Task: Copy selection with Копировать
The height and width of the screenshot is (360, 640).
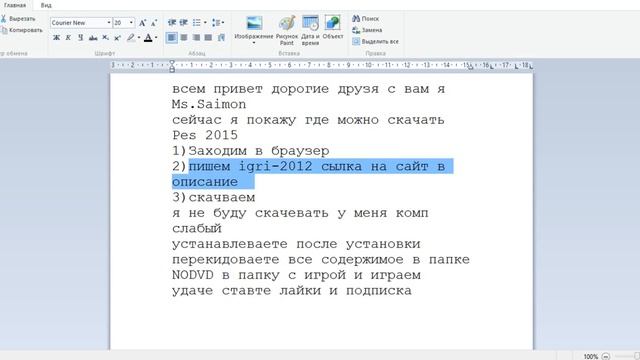Action: [22, 30]
